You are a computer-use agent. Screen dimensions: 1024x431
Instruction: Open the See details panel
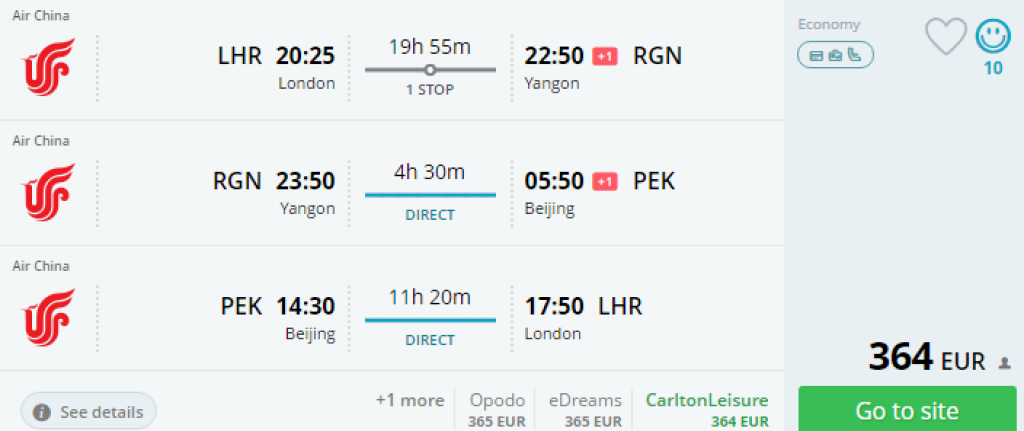(89, 411)
